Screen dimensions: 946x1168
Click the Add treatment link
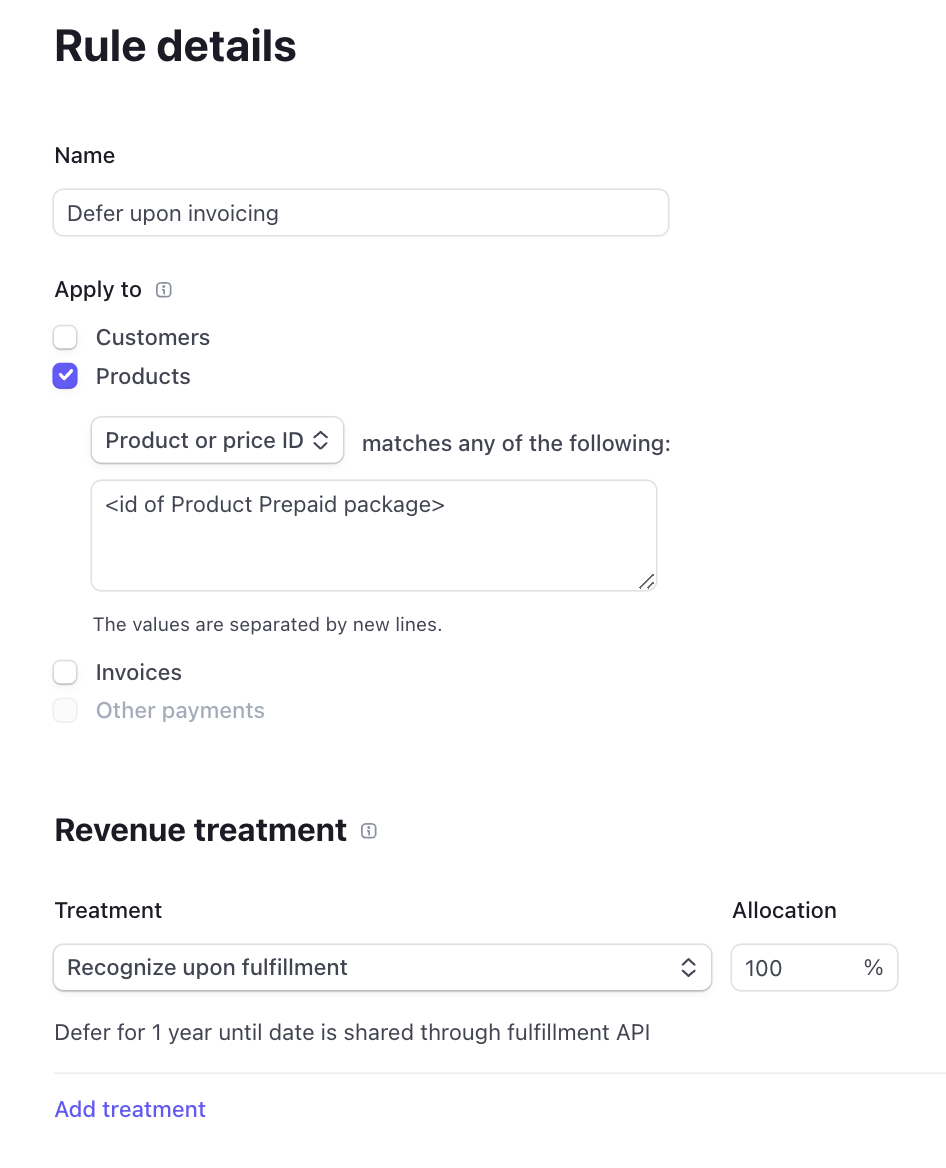[129, 1109]
